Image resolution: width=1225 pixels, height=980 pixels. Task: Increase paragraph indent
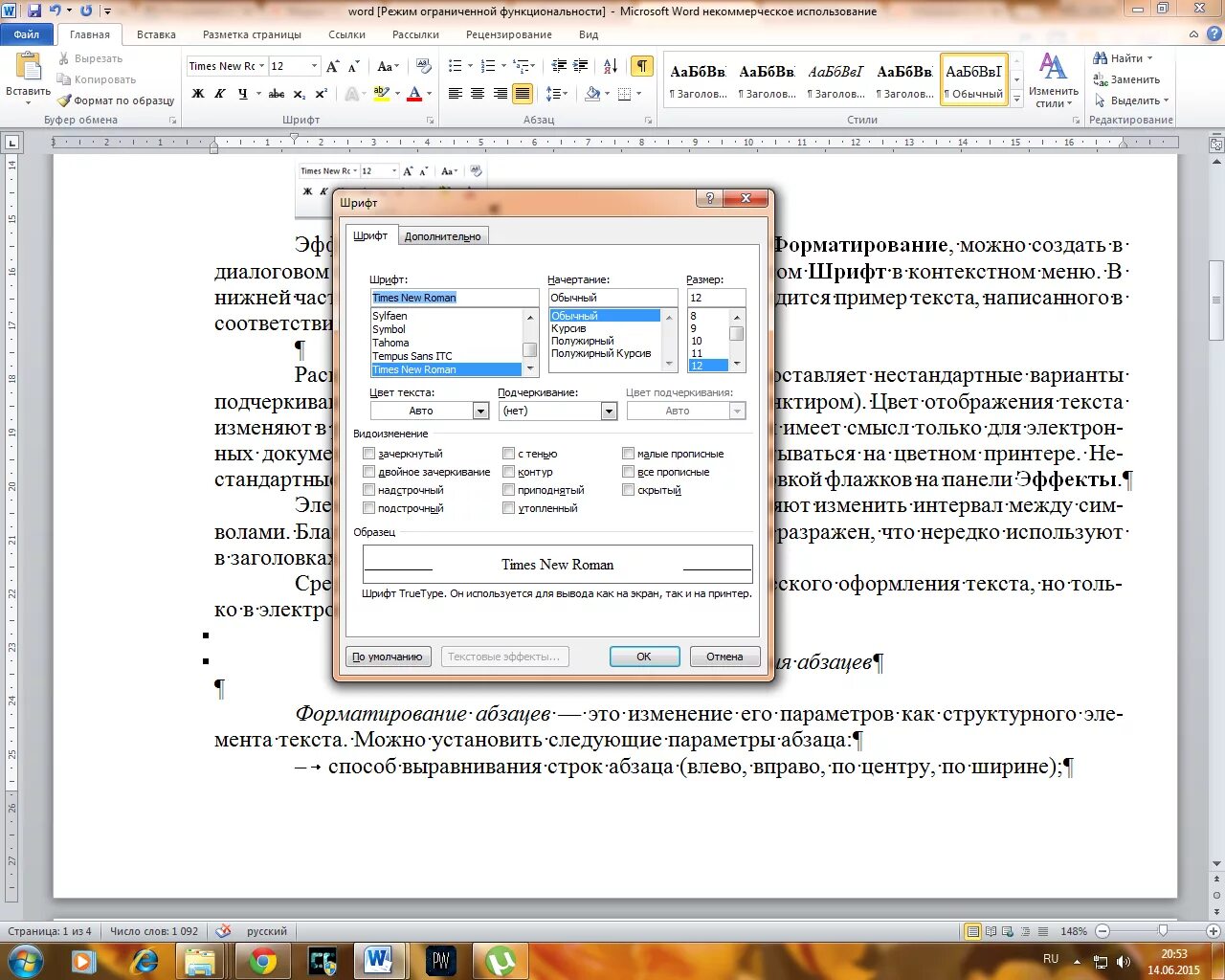[x=581, y=66]
